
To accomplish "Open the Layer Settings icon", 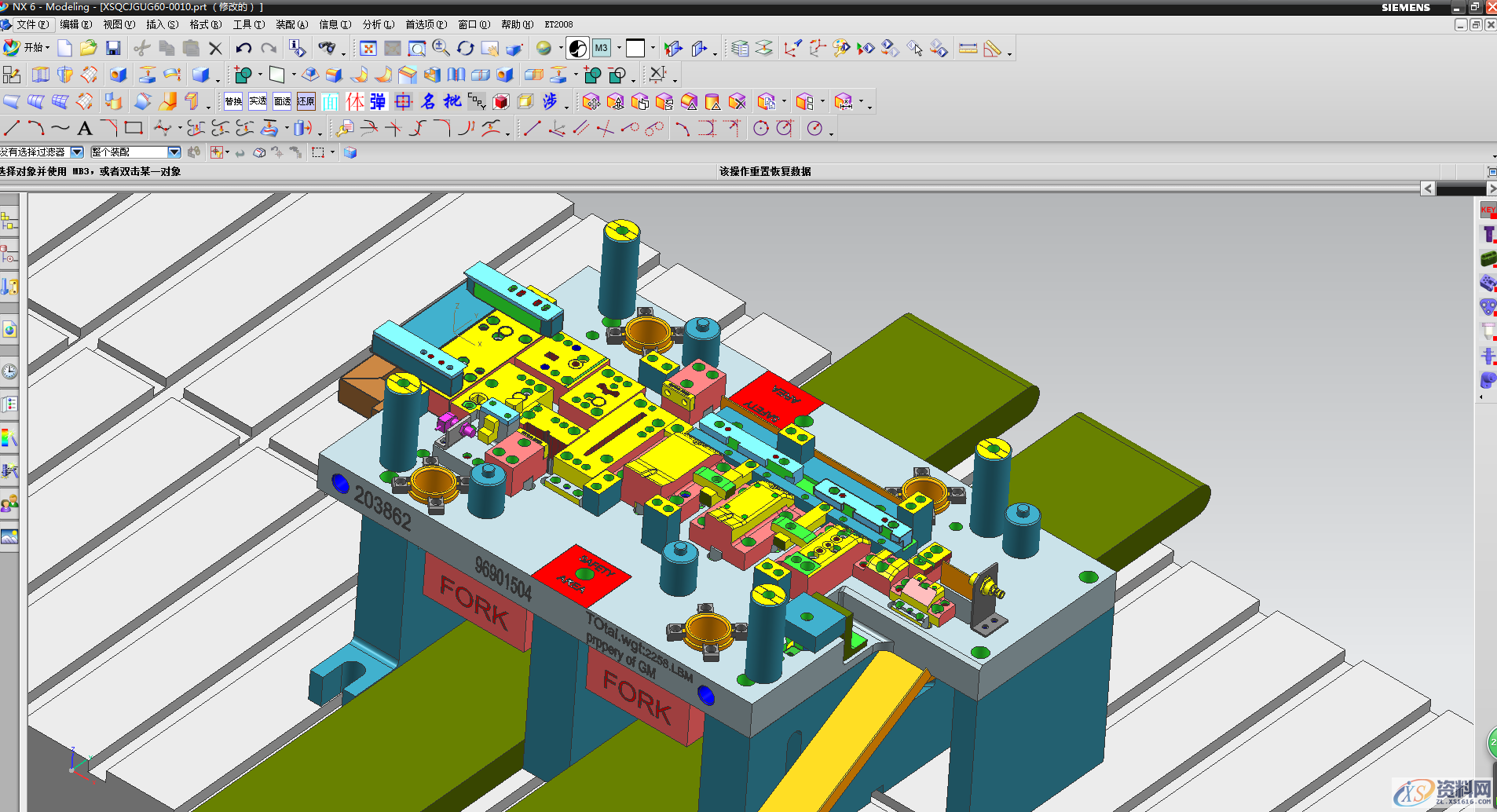I will [740, 49].
